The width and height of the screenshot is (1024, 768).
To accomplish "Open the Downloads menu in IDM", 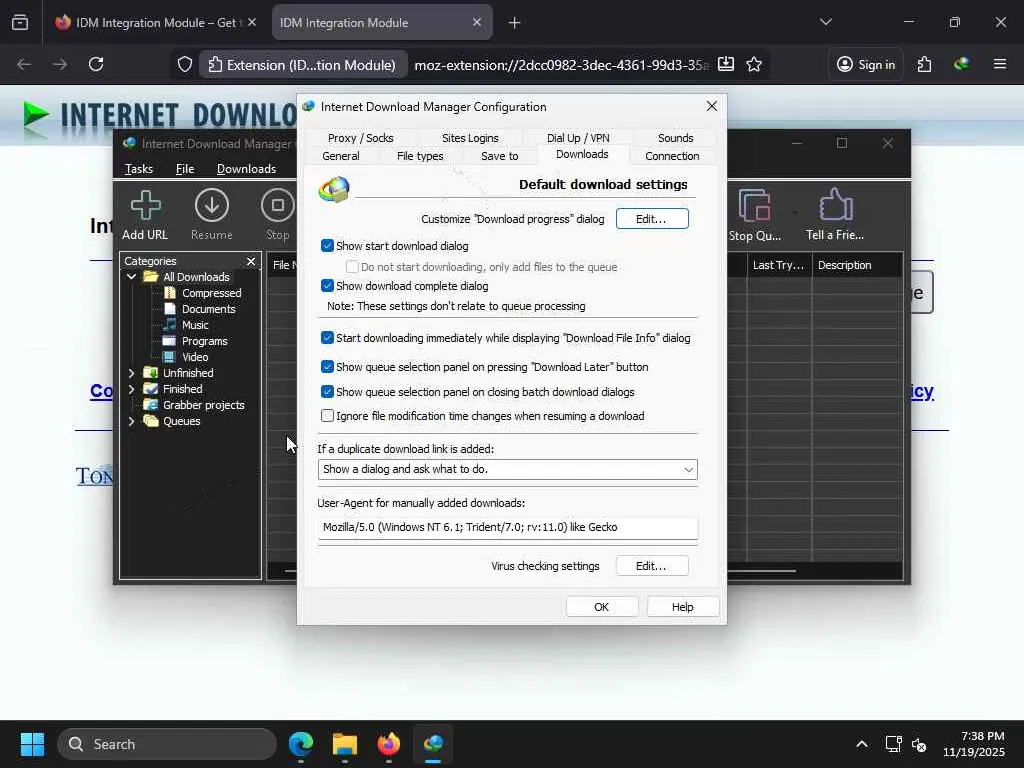I will point(246,169).
